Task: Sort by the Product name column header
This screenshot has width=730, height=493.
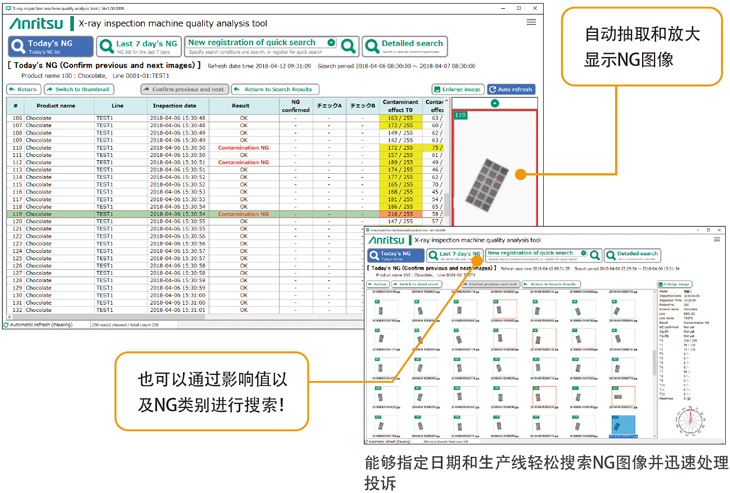Action: coord(56,106)
